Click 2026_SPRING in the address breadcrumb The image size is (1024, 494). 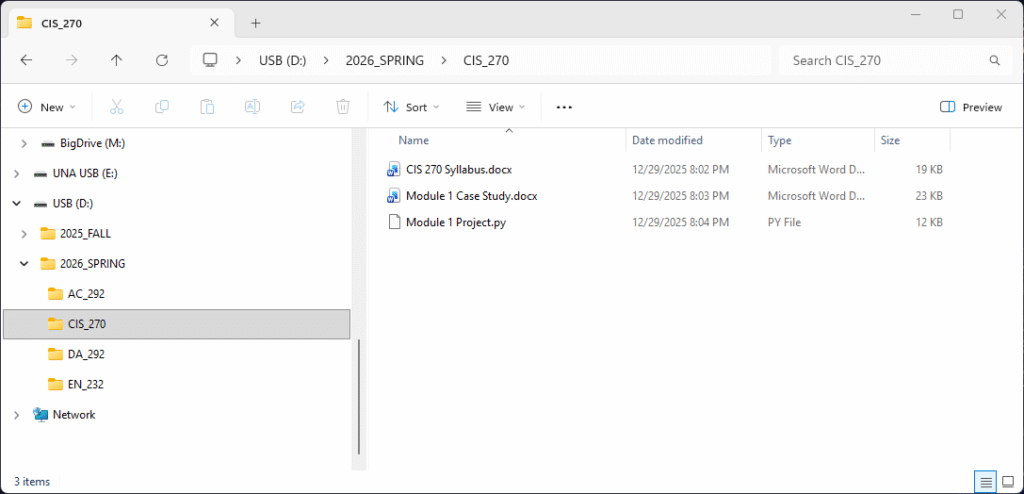(385, 60)
